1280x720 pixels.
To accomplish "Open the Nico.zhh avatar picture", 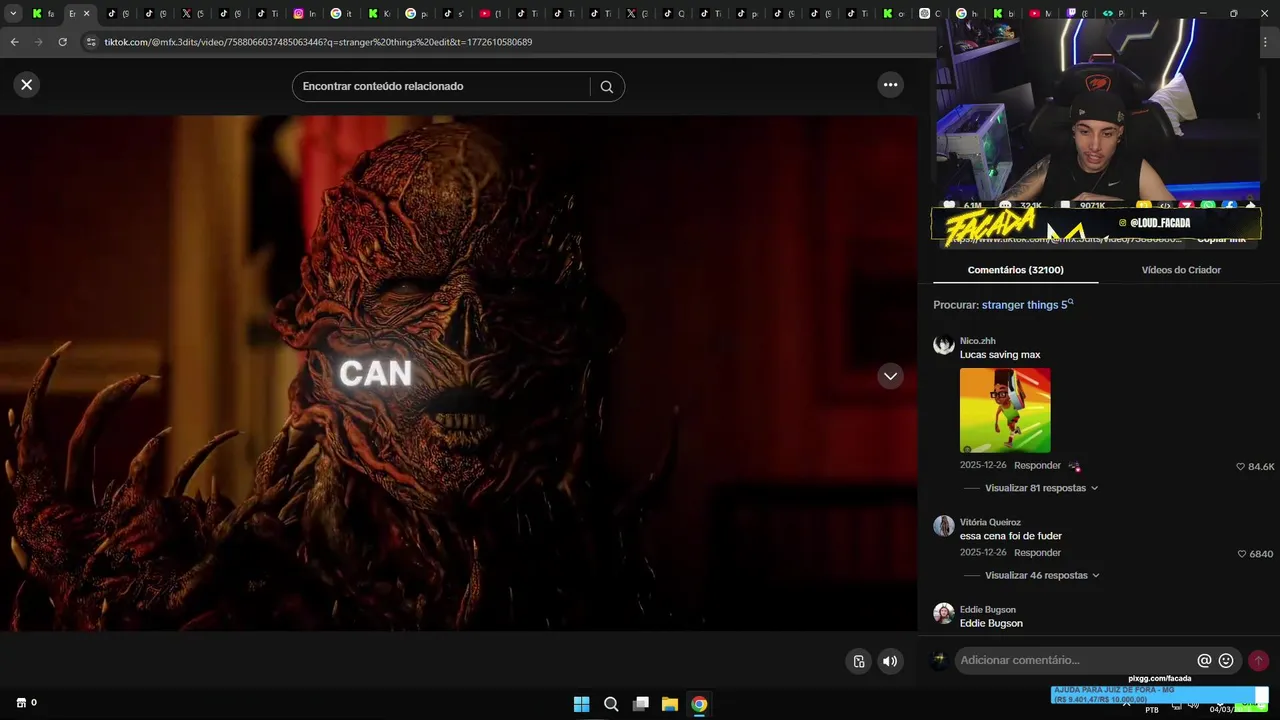I will click(944, 345).
